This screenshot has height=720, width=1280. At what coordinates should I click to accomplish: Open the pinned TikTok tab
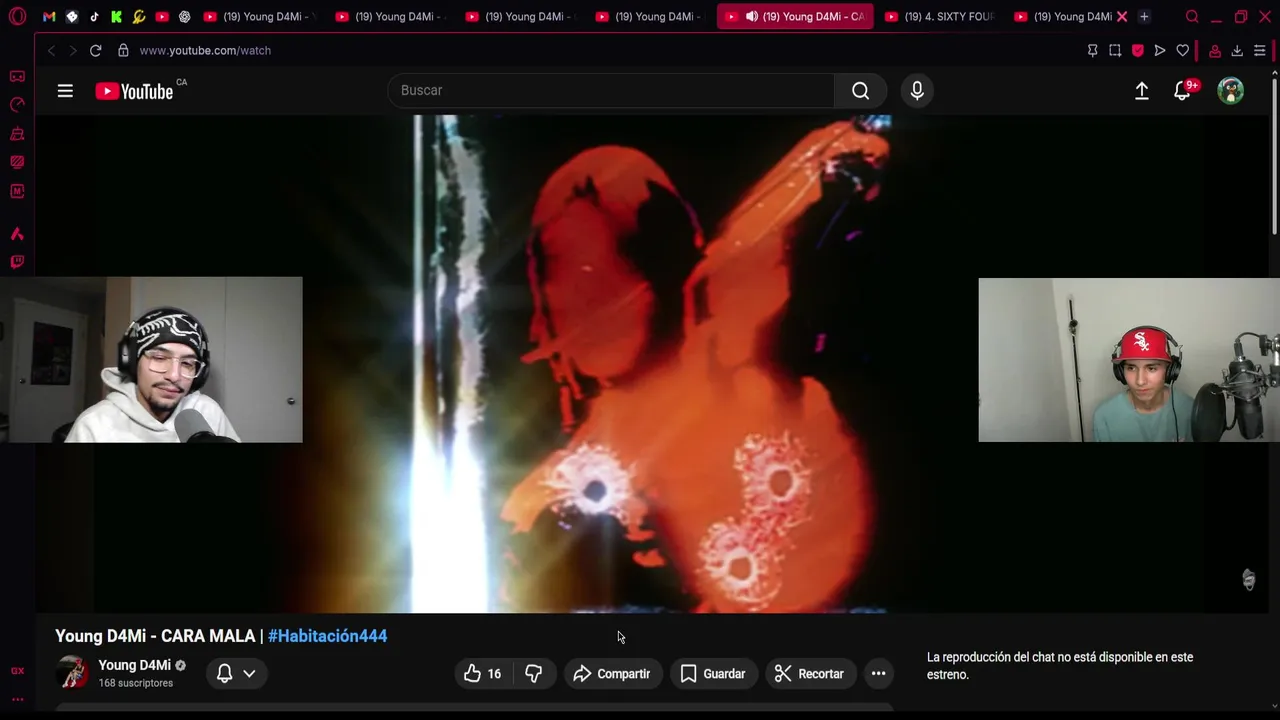[x=94, y=17]
